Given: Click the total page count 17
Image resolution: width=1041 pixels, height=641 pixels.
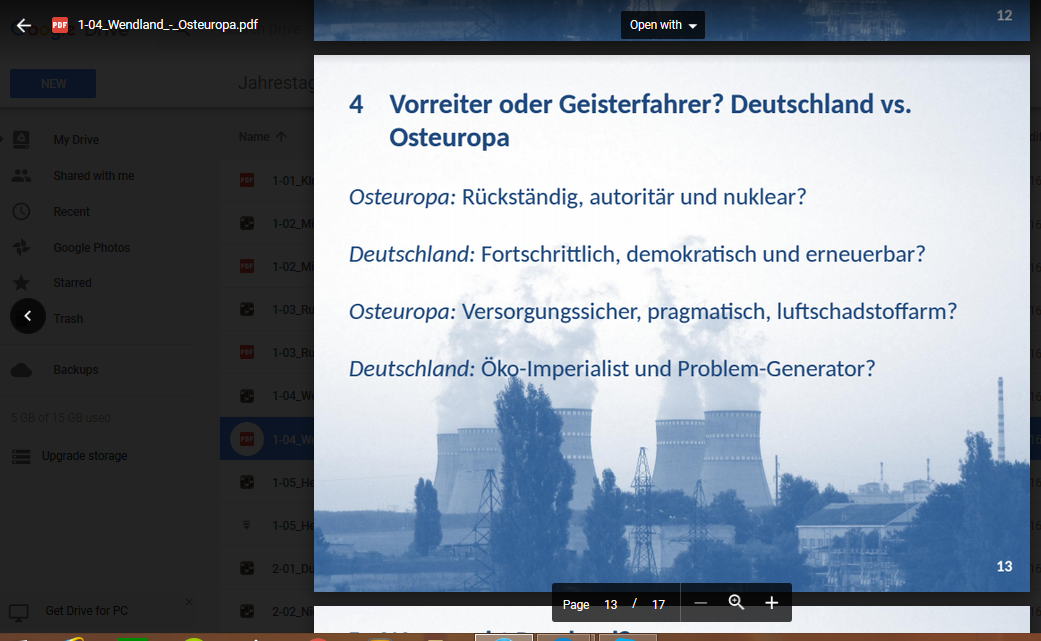Looking at the screenshot, I should click(658, 605).
